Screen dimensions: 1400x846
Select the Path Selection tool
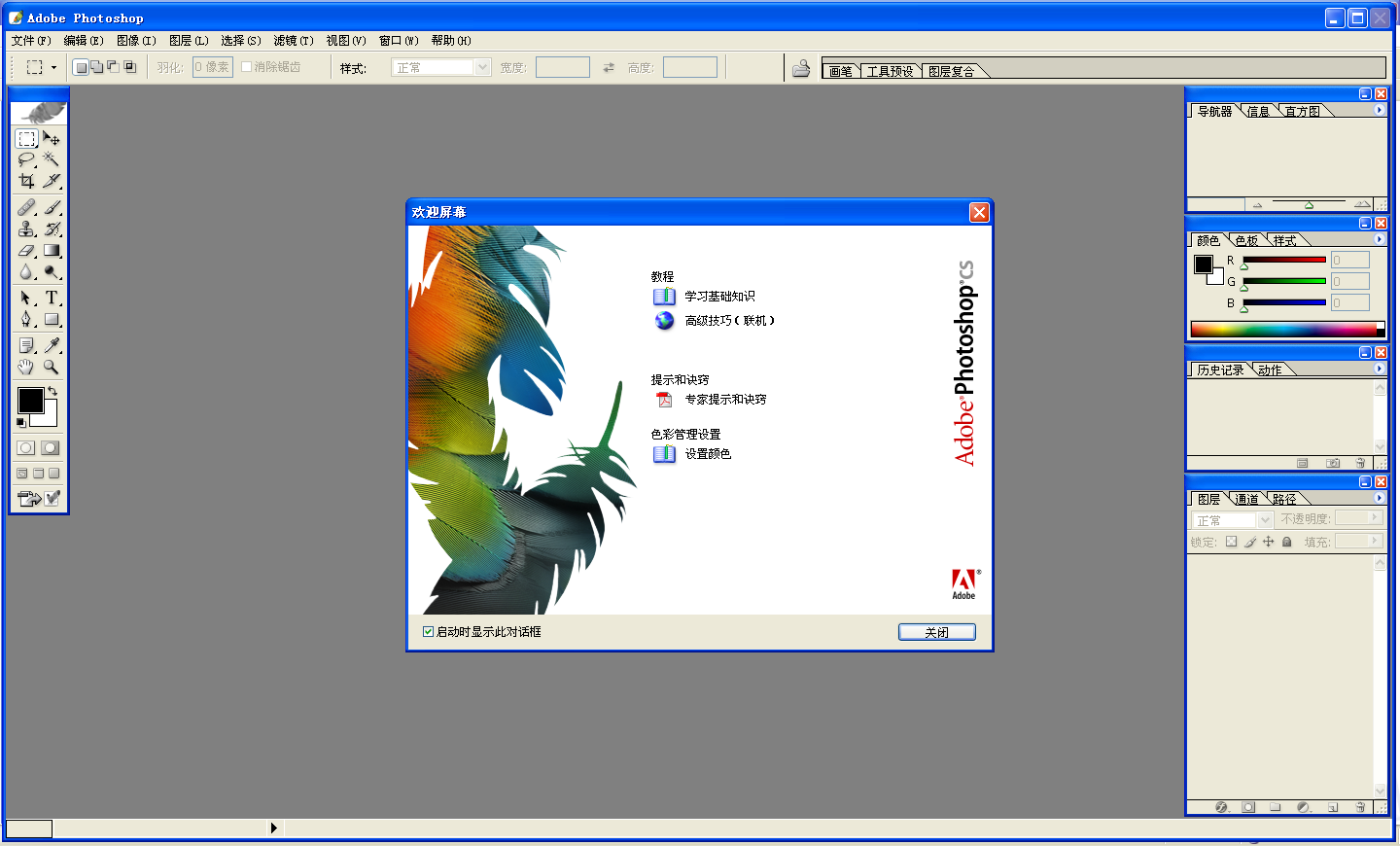tap(26, 298)
